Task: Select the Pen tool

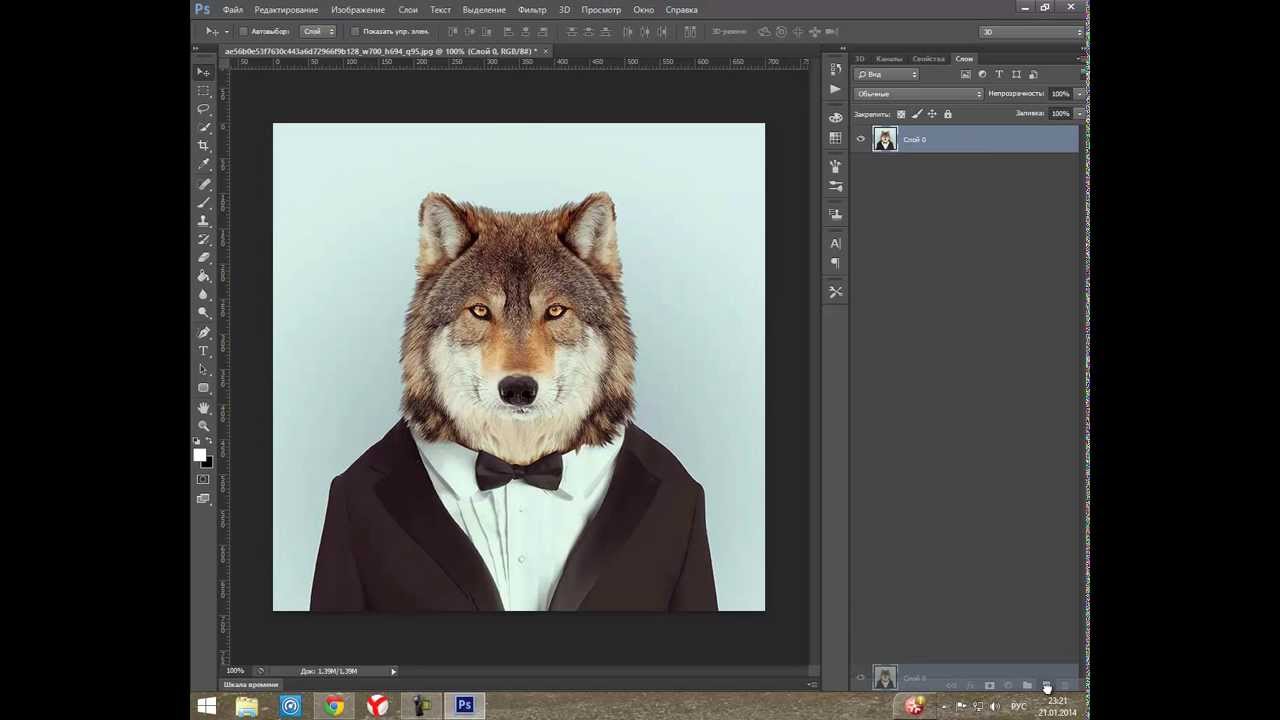Action: coord(203,332)
